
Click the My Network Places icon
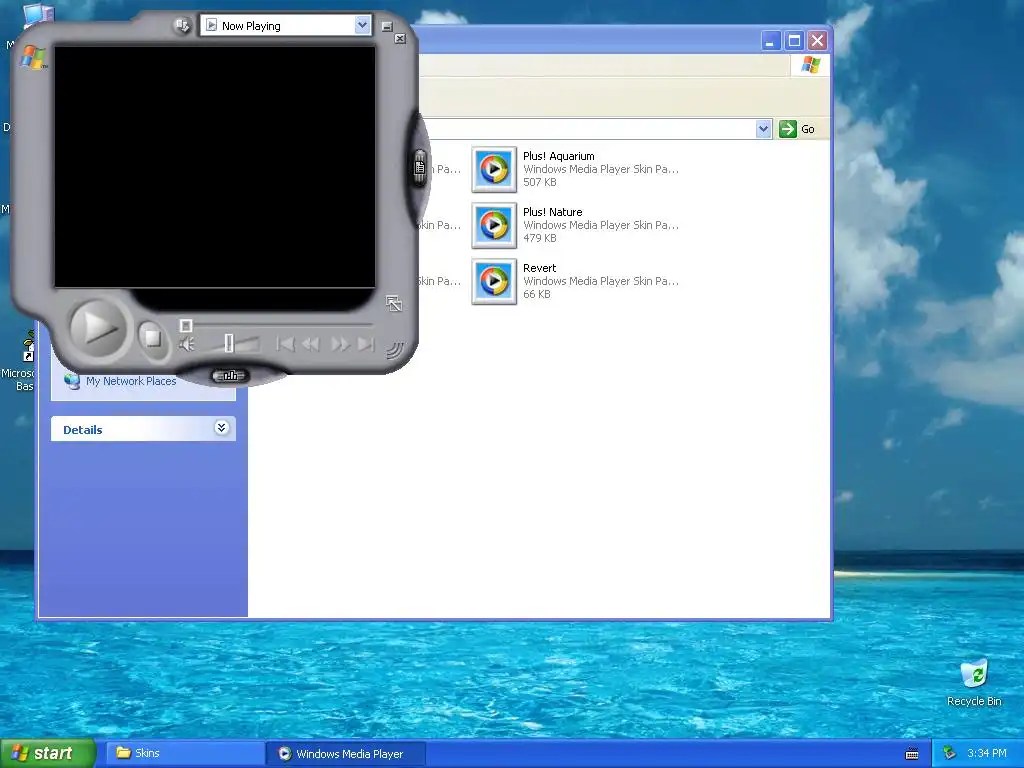click(72, 381)
